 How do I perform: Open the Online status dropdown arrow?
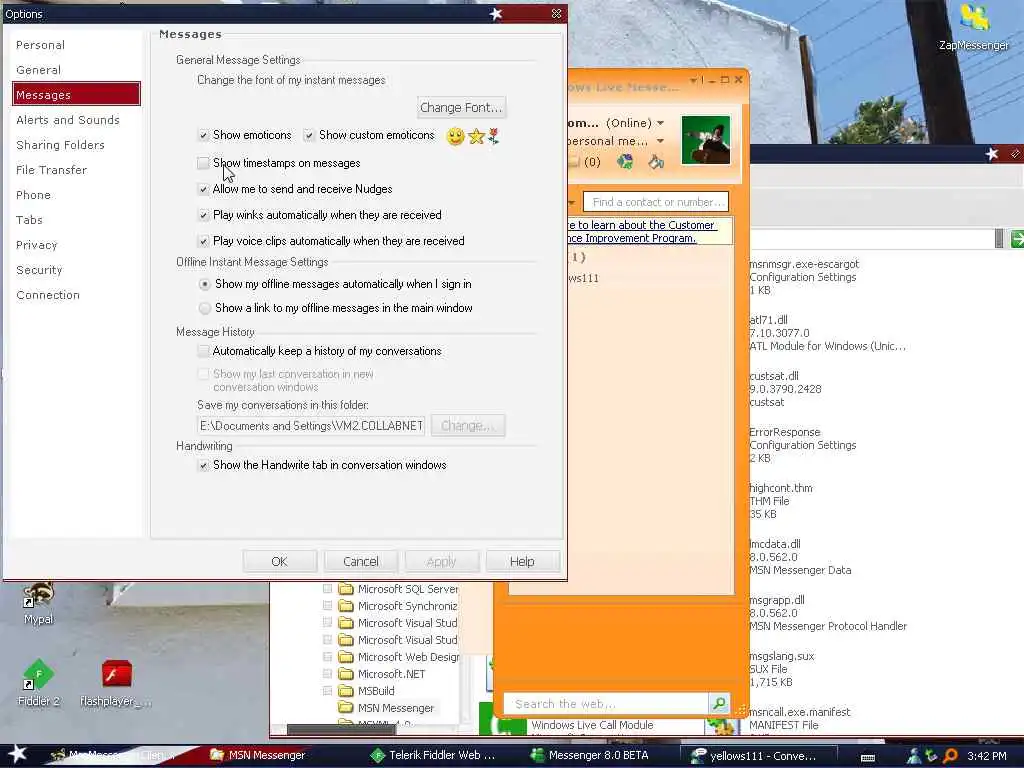(x=660, y=123)
